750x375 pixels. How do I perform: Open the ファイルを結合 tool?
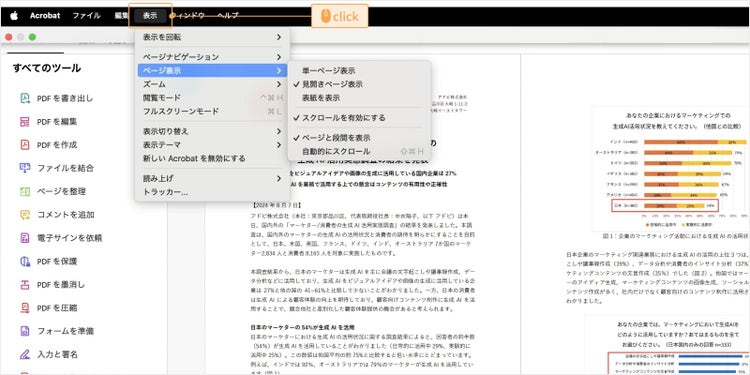pos(66,168)
